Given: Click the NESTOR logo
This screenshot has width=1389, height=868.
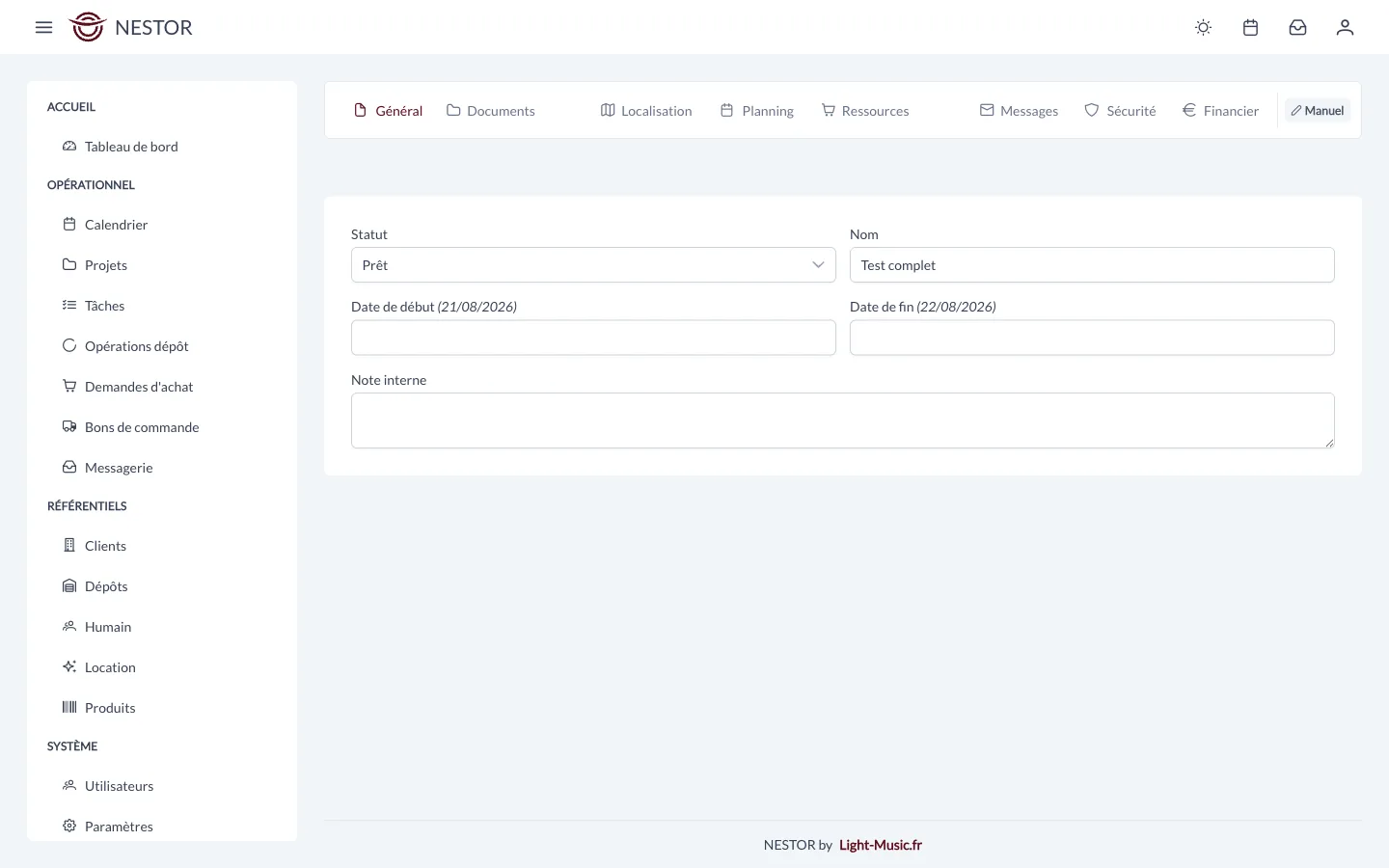Looking at the screenshot, I should point(131,27).
